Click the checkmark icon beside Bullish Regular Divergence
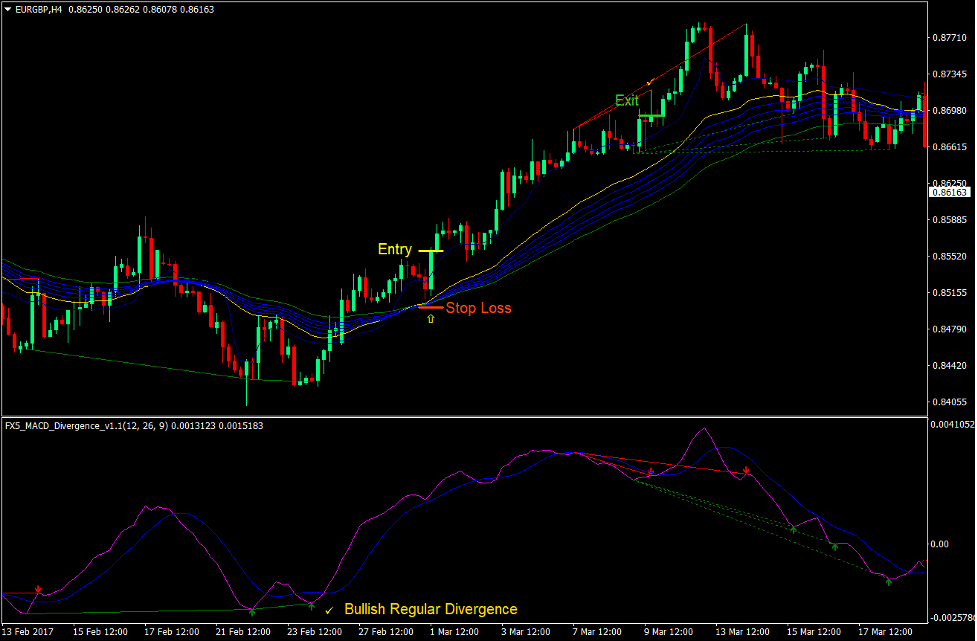 coord(328,609)
